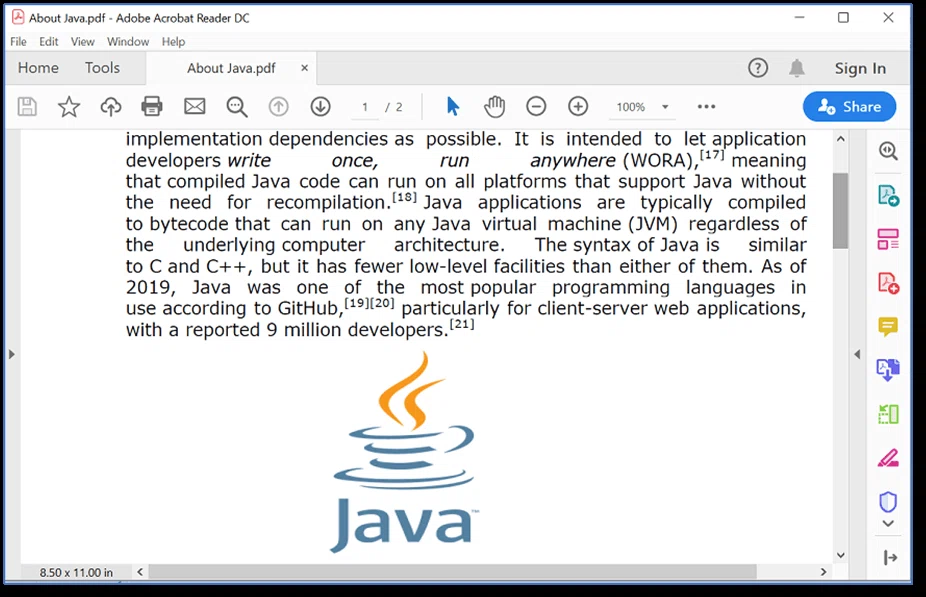The width and height of the screenshot is (926, 597).
Task: Click the Save file icon
Action: point(27,107)
